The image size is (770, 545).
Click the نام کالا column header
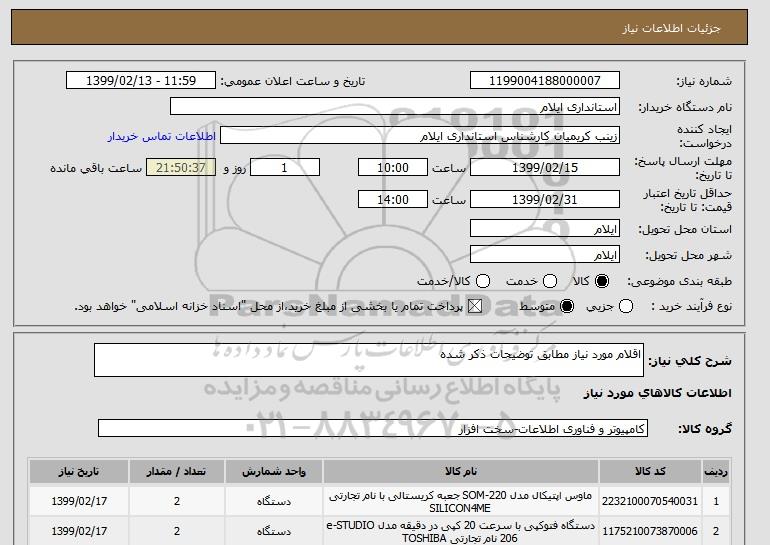[461, 471]
